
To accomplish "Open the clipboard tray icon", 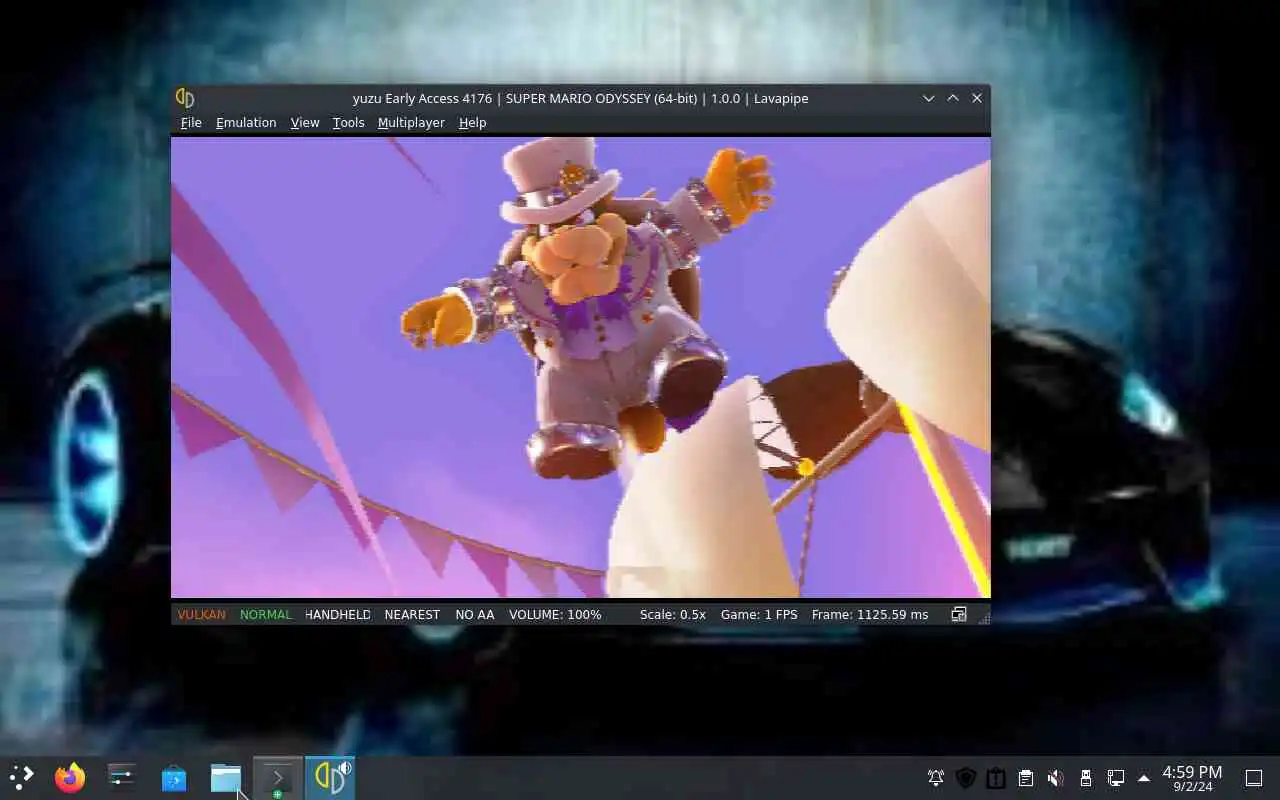I will 1026,778.
